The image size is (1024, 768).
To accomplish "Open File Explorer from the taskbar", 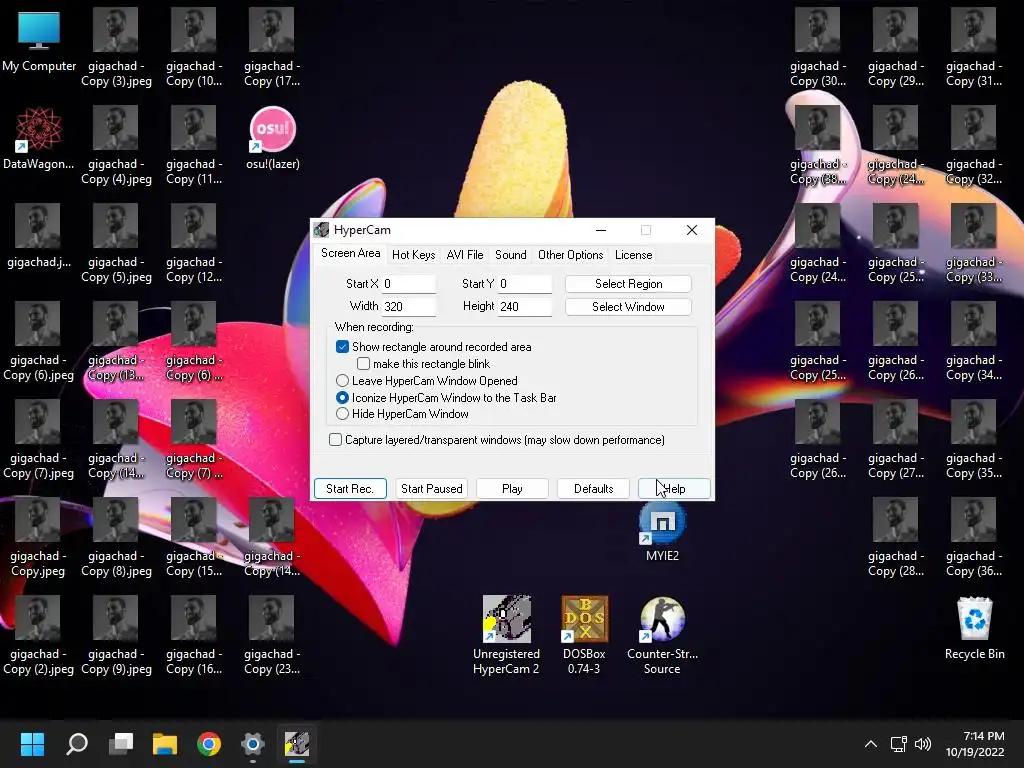I will click(165, 743).
